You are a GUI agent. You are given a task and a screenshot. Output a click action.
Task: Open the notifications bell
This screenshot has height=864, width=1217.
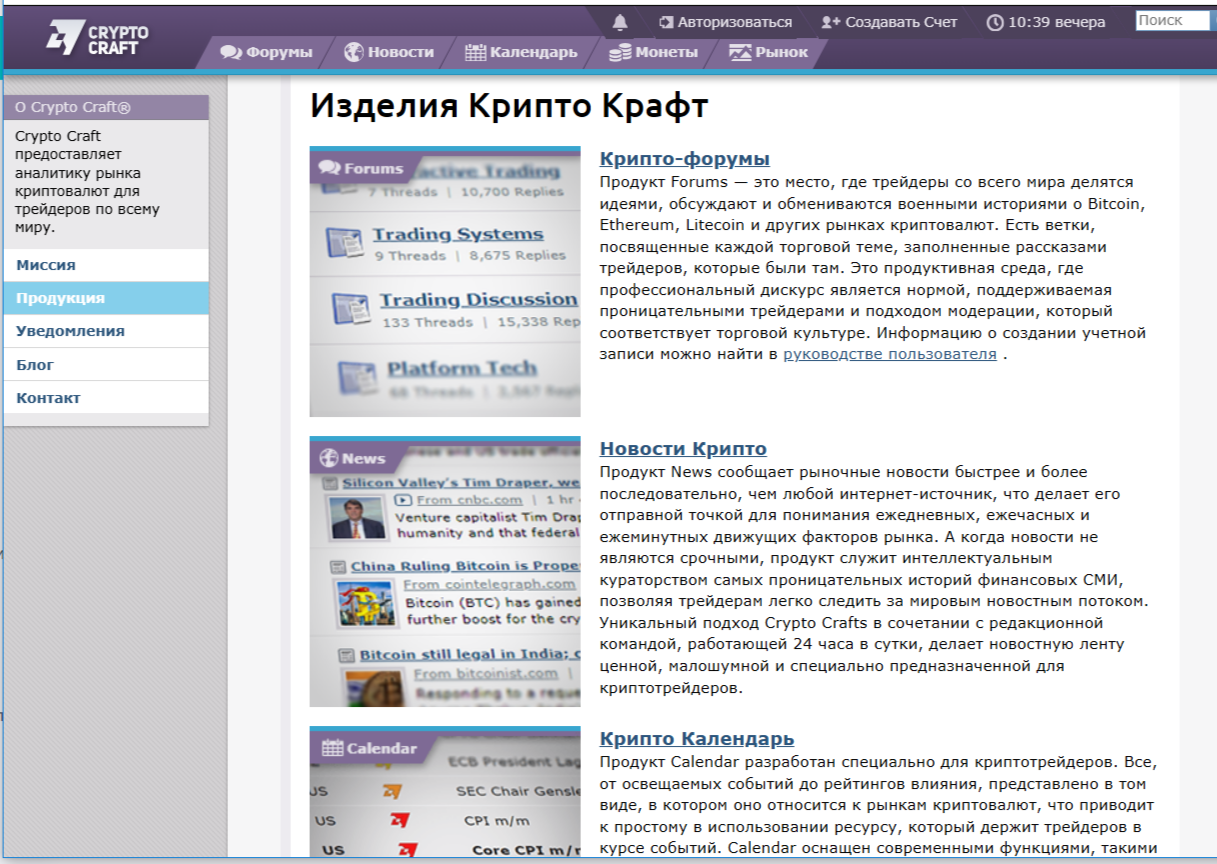tap(620, 22)
